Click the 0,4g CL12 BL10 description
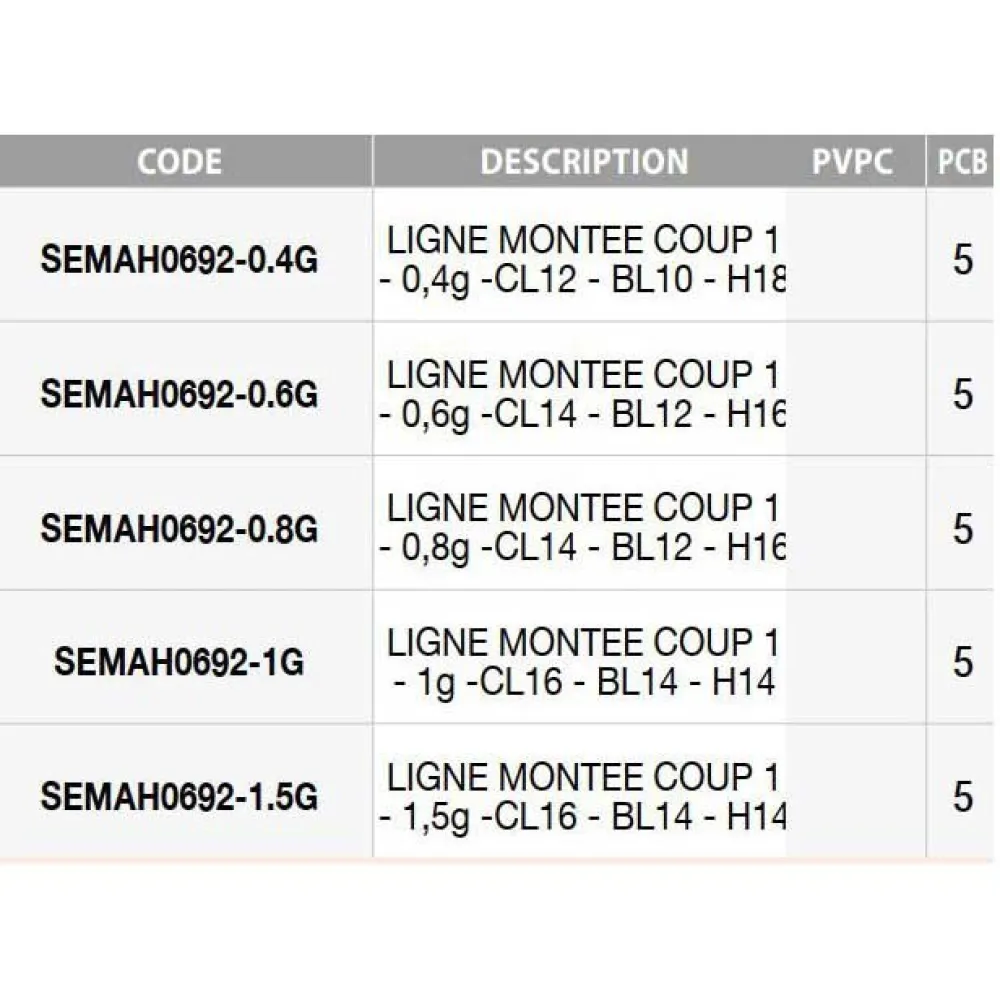Screen dimensions: 1000x1000 [x=582, y=260]
